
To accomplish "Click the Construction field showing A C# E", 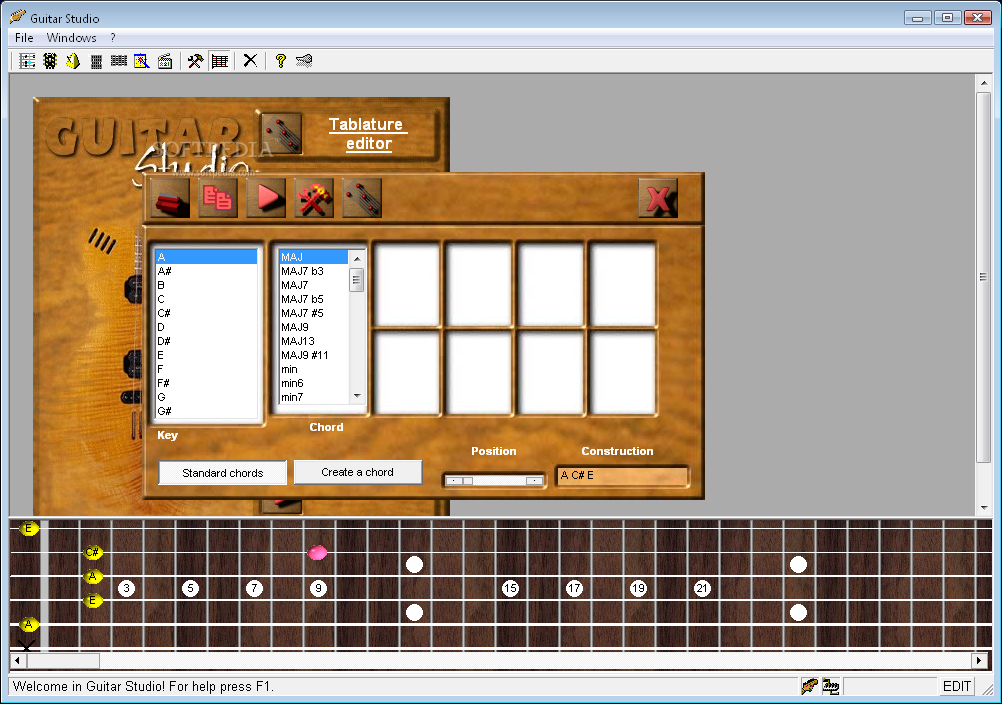I will click(622, 476).
